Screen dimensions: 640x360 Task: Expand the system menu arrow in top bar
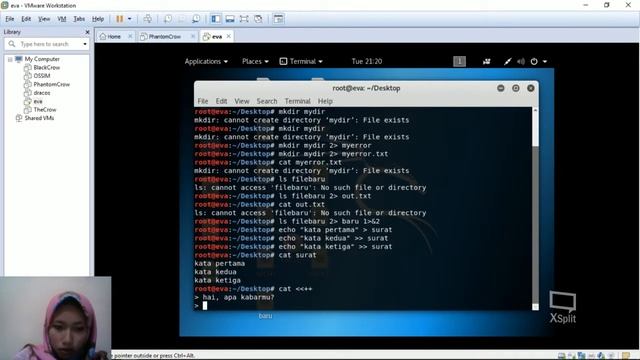point(544,62)
